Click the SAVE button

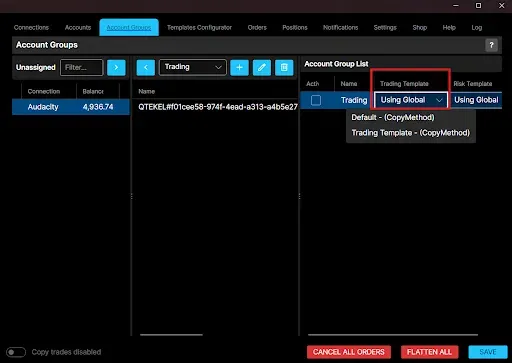tap(488, 352)
